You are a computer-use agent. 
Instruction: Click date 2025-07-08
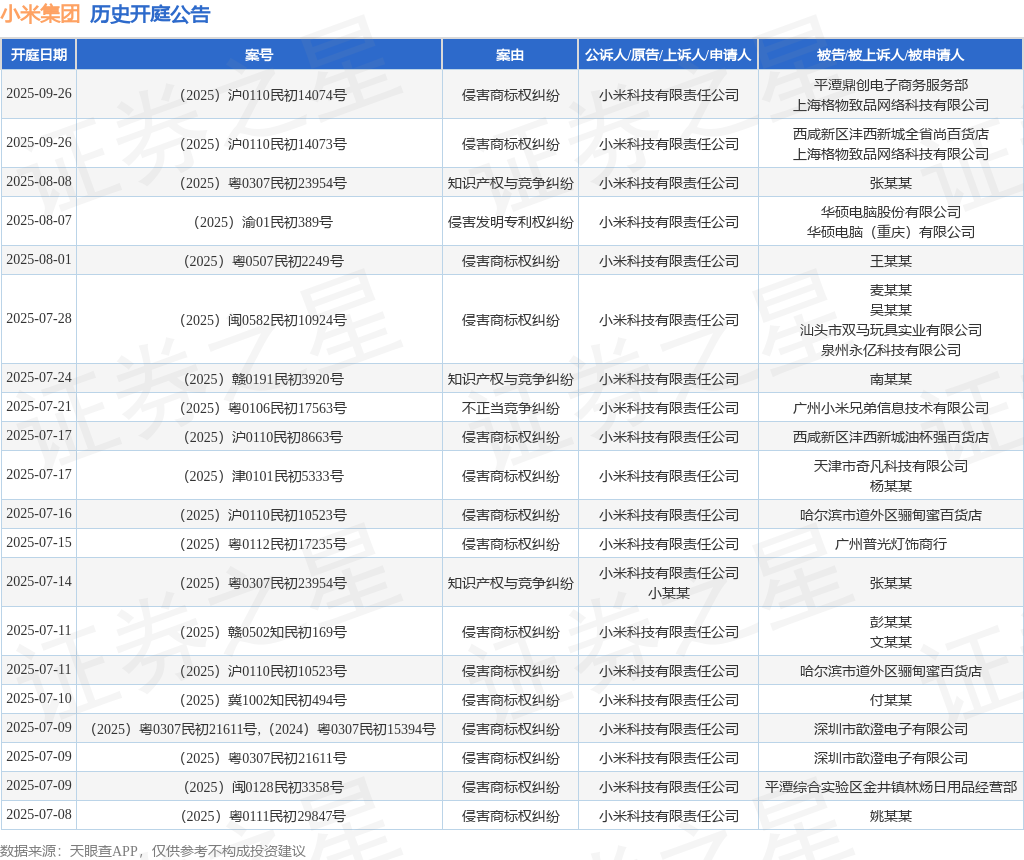[39, 814]
